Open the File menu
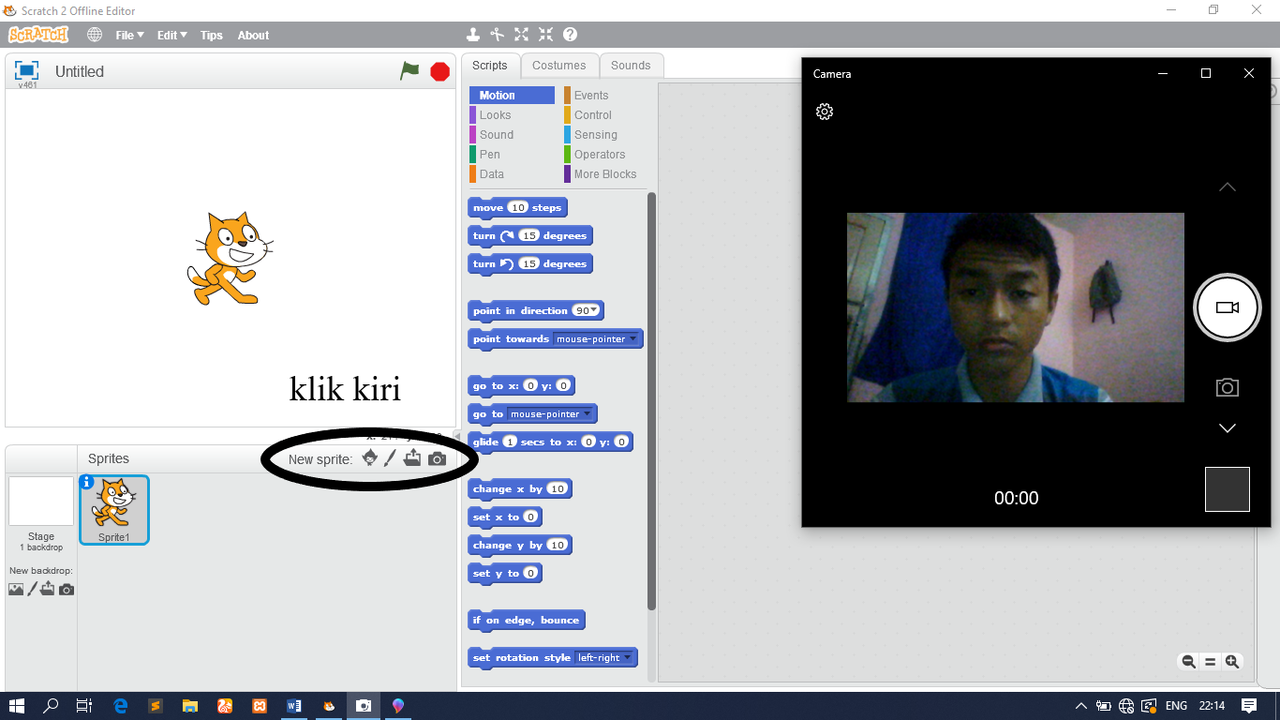 129,35
